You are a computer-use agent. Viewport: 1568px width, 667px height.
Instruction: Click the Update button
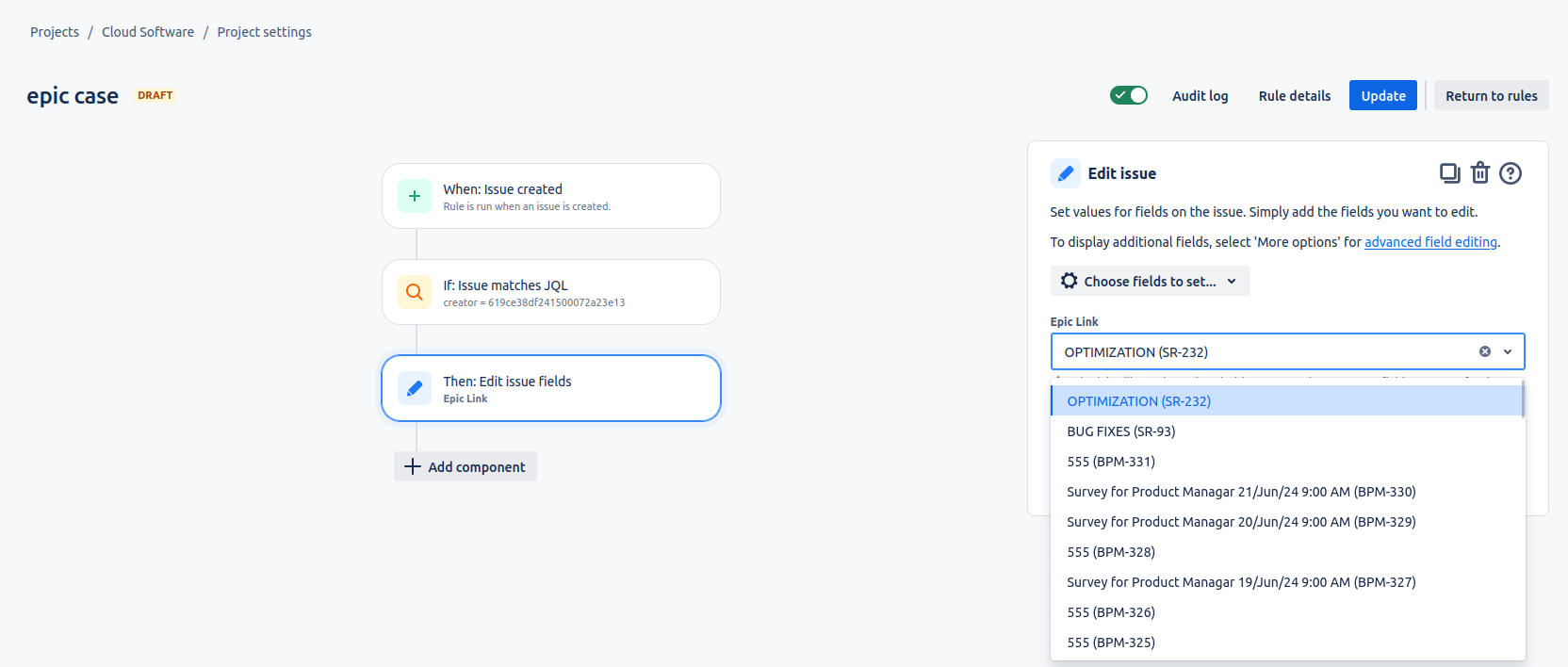1382,95
